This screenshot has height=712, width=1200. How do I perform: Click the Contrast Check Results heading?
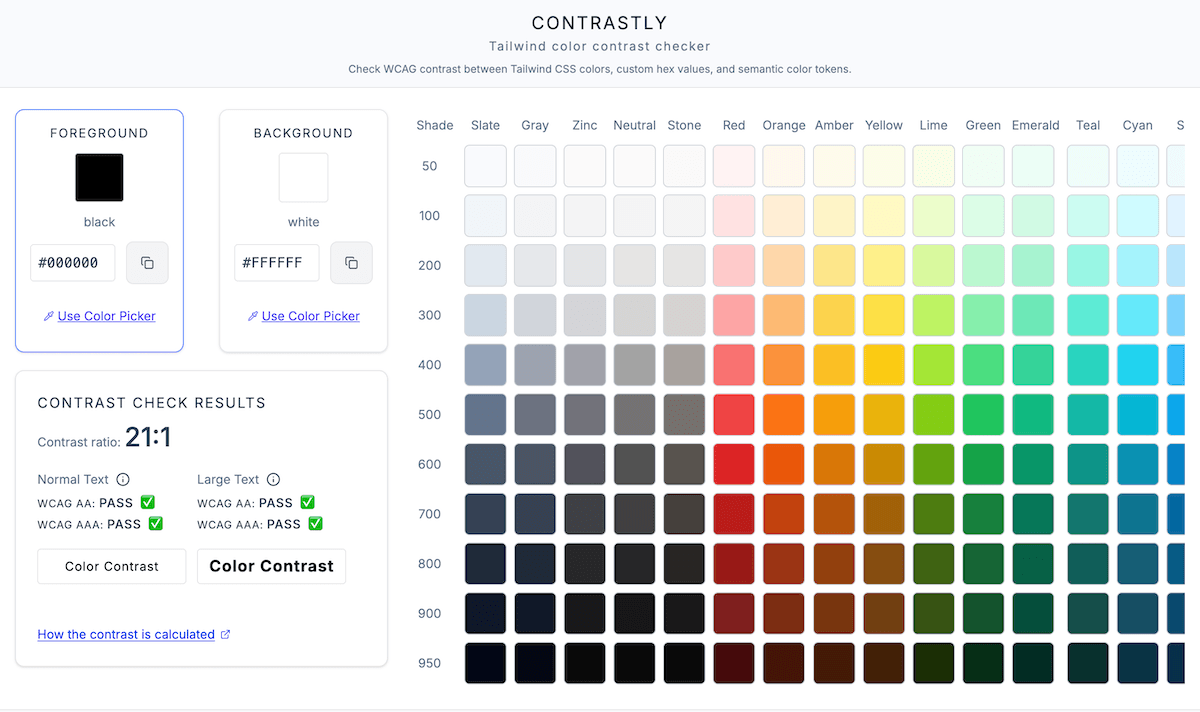[152, 403]
